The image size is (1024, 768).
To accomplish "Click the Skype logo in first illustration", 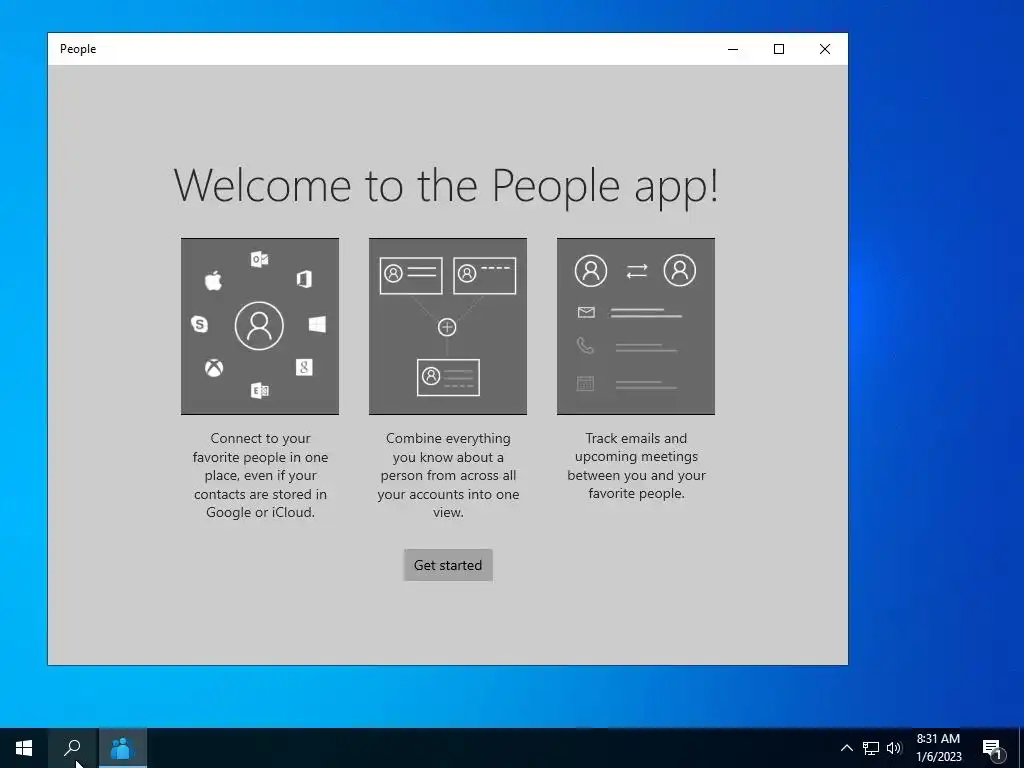I will [199, 324].
